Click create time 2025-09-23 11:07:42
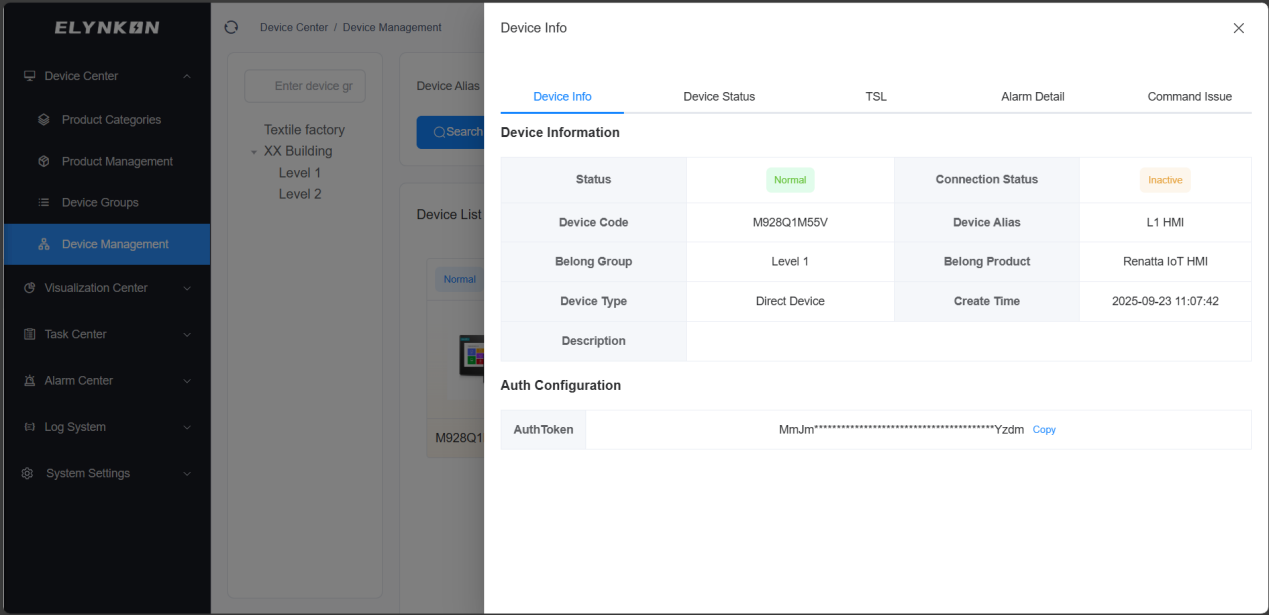Image resolution: width=1269 pixels, height=615 pixels. pyautogui.click(x=1165, y=301)
